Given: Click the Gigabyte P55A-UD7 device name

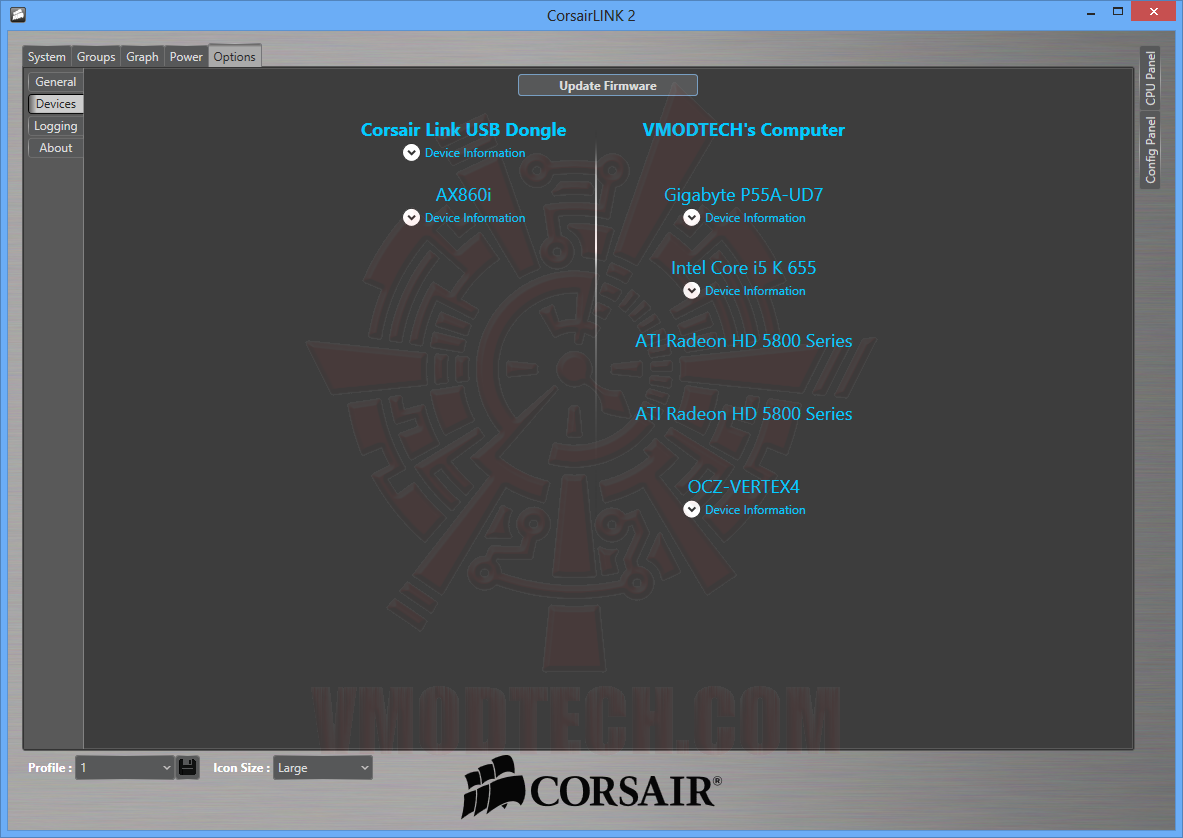Looking at the screenshot, I should [744, 195].
